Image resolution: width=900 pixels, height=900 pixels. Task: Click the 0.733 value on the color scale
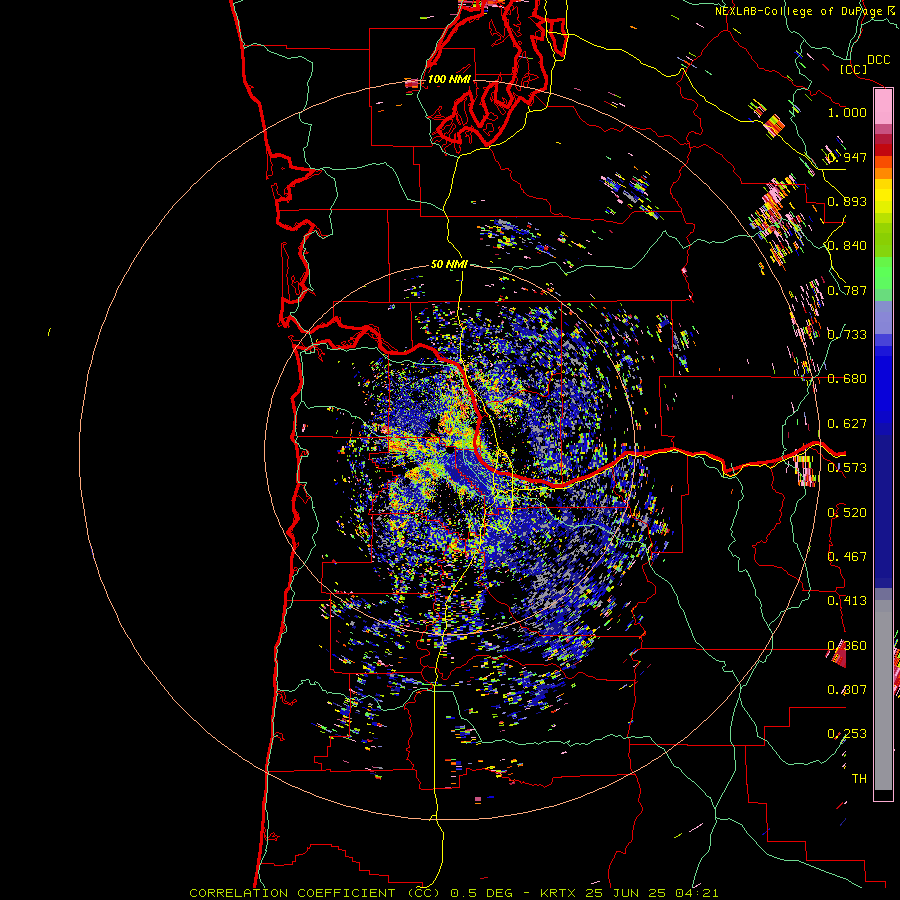pos(847,334)
